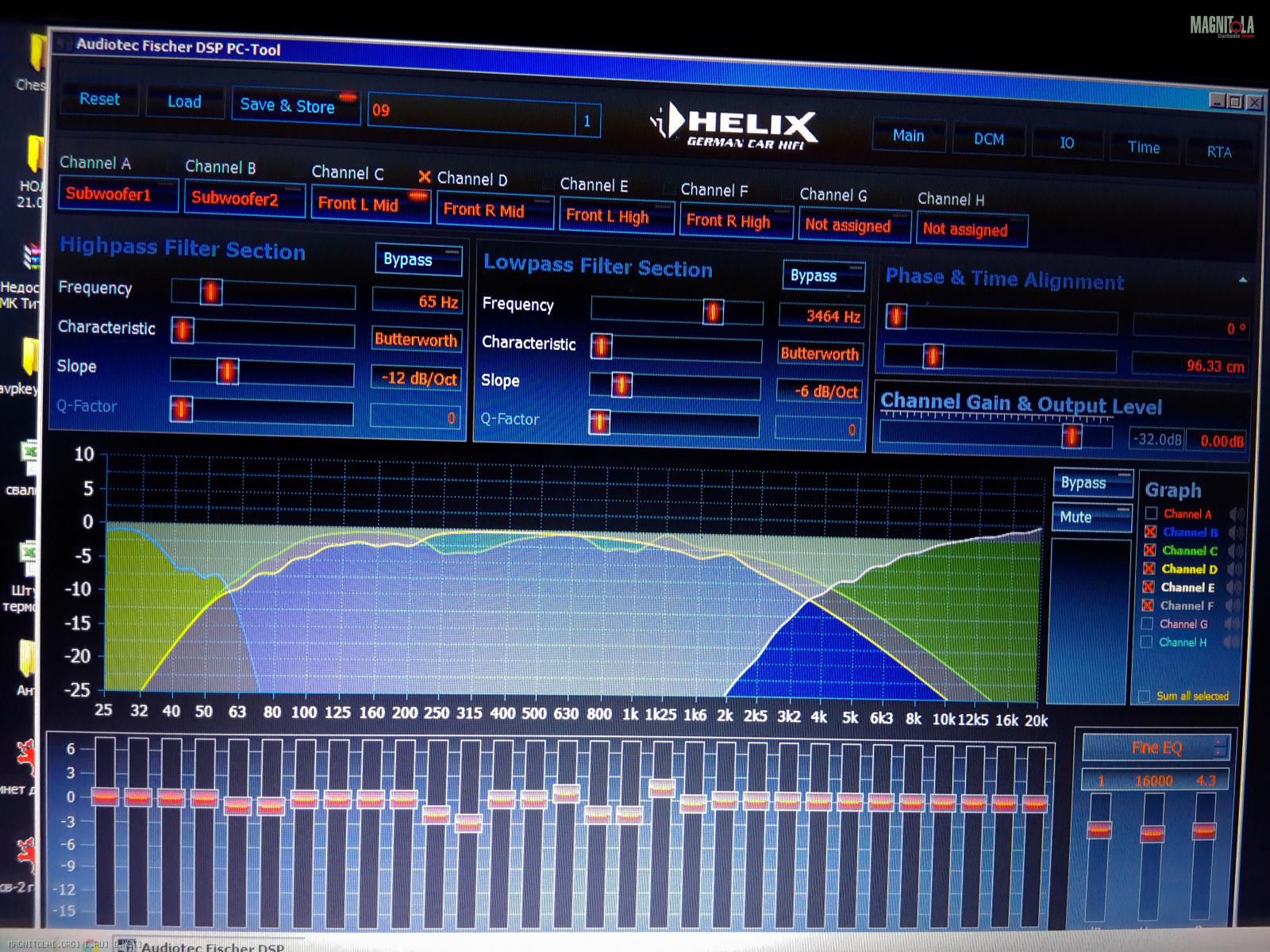Collapse Phase & Time Alignment triangle
The image size is (1270, 952).
pos(1242,280)
